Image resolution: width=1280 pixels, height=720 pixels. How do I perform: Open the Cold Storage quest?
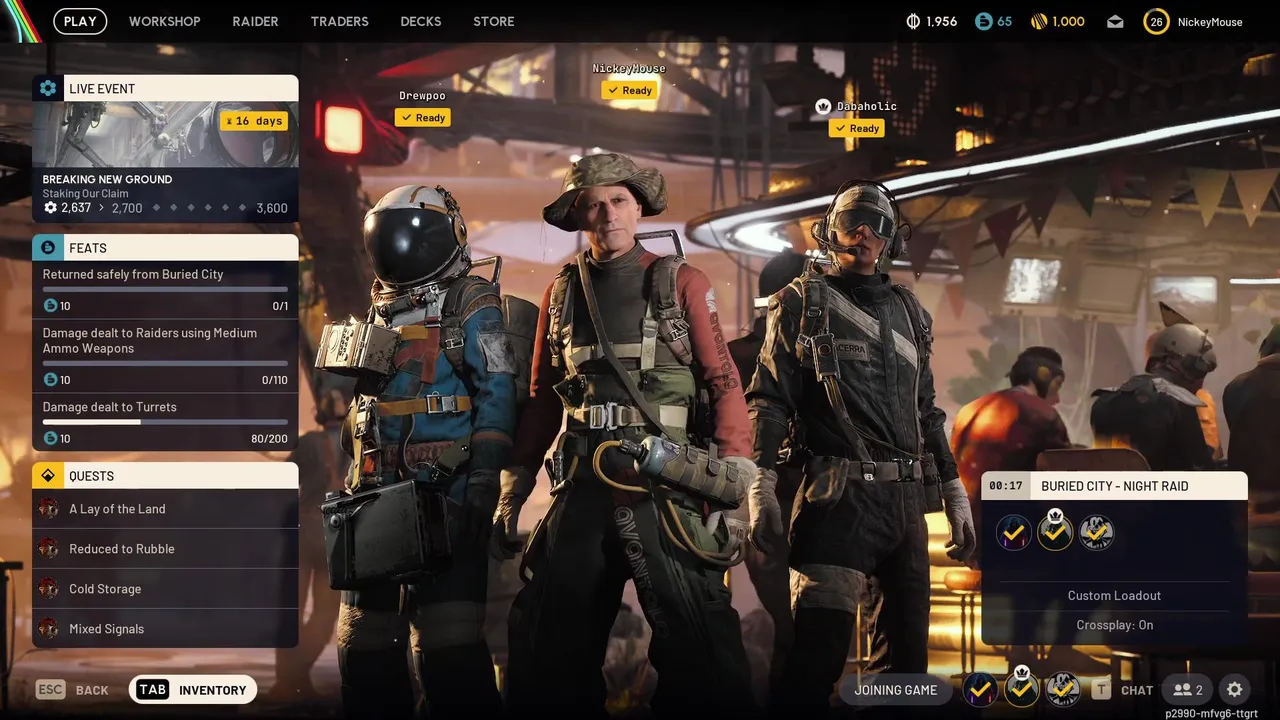pos(165,589)
